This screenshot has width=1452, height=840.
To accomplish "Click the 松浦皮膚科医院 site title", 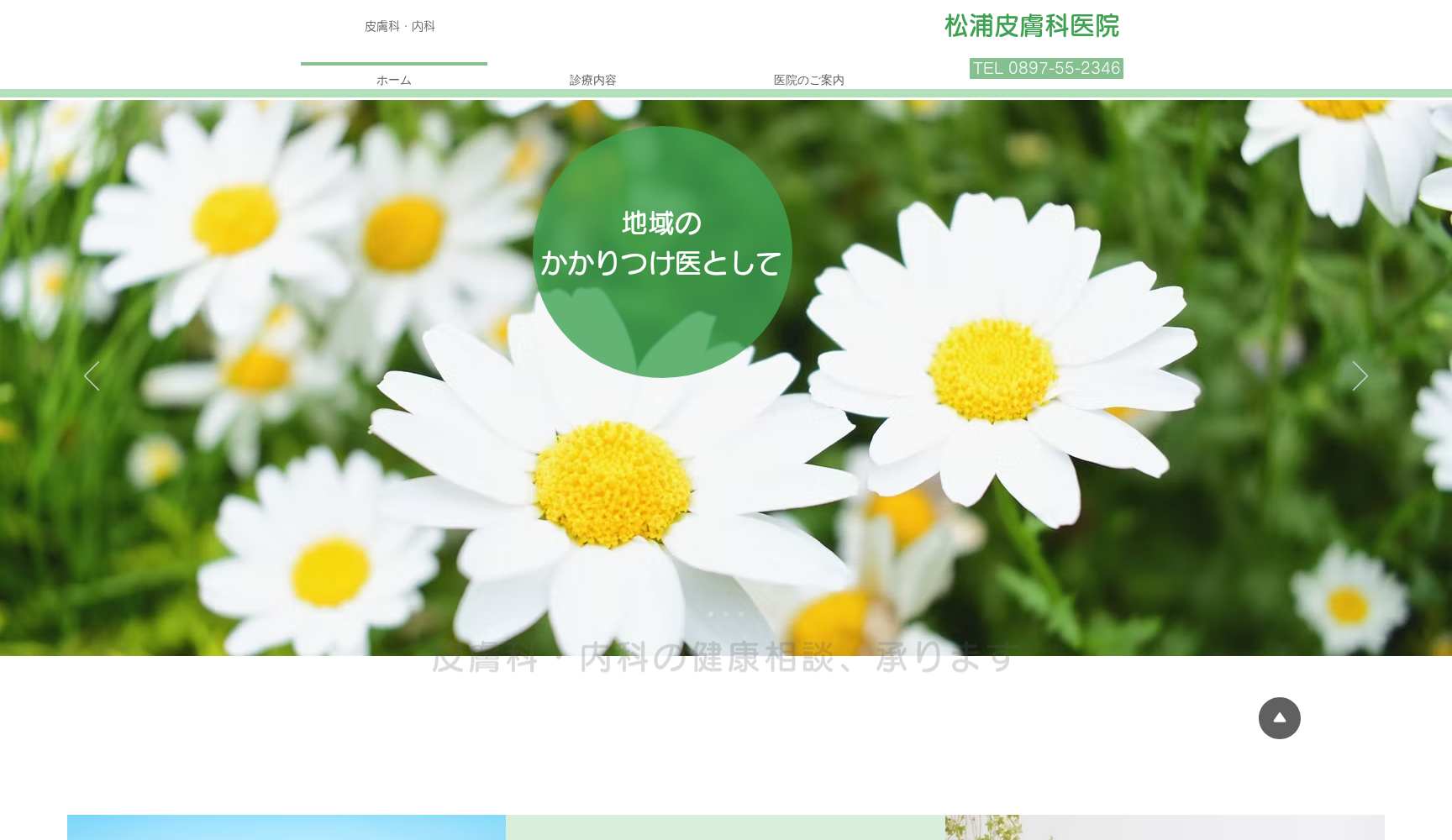I will [x=1031, y=26].
